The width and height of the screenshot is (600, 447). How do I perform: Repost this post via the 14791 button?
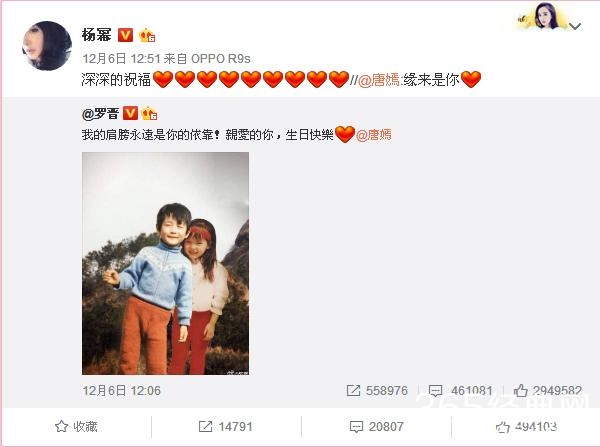(226, 426)
